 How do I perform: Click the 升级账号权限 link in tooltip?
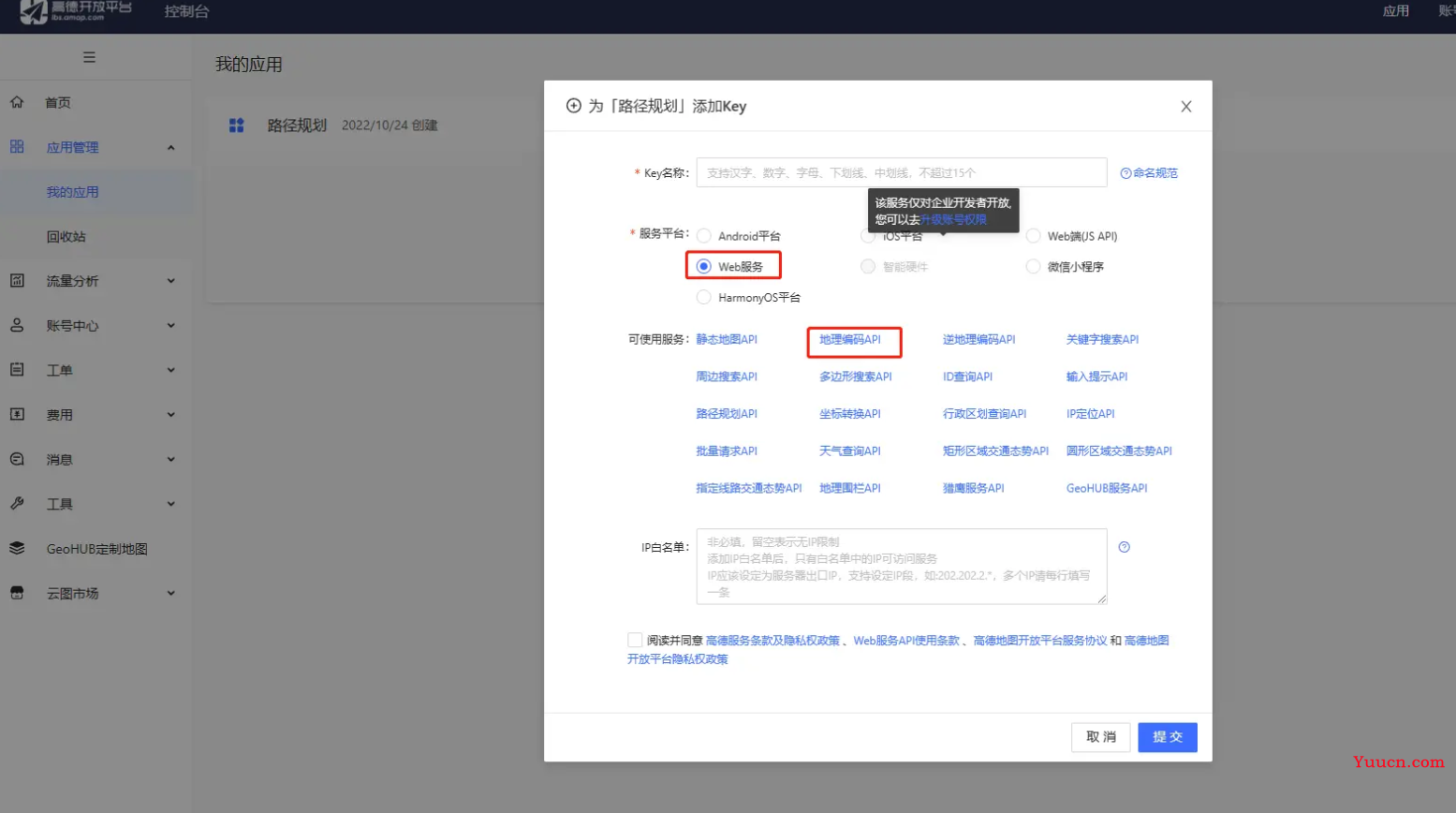[x=953, y=219]
